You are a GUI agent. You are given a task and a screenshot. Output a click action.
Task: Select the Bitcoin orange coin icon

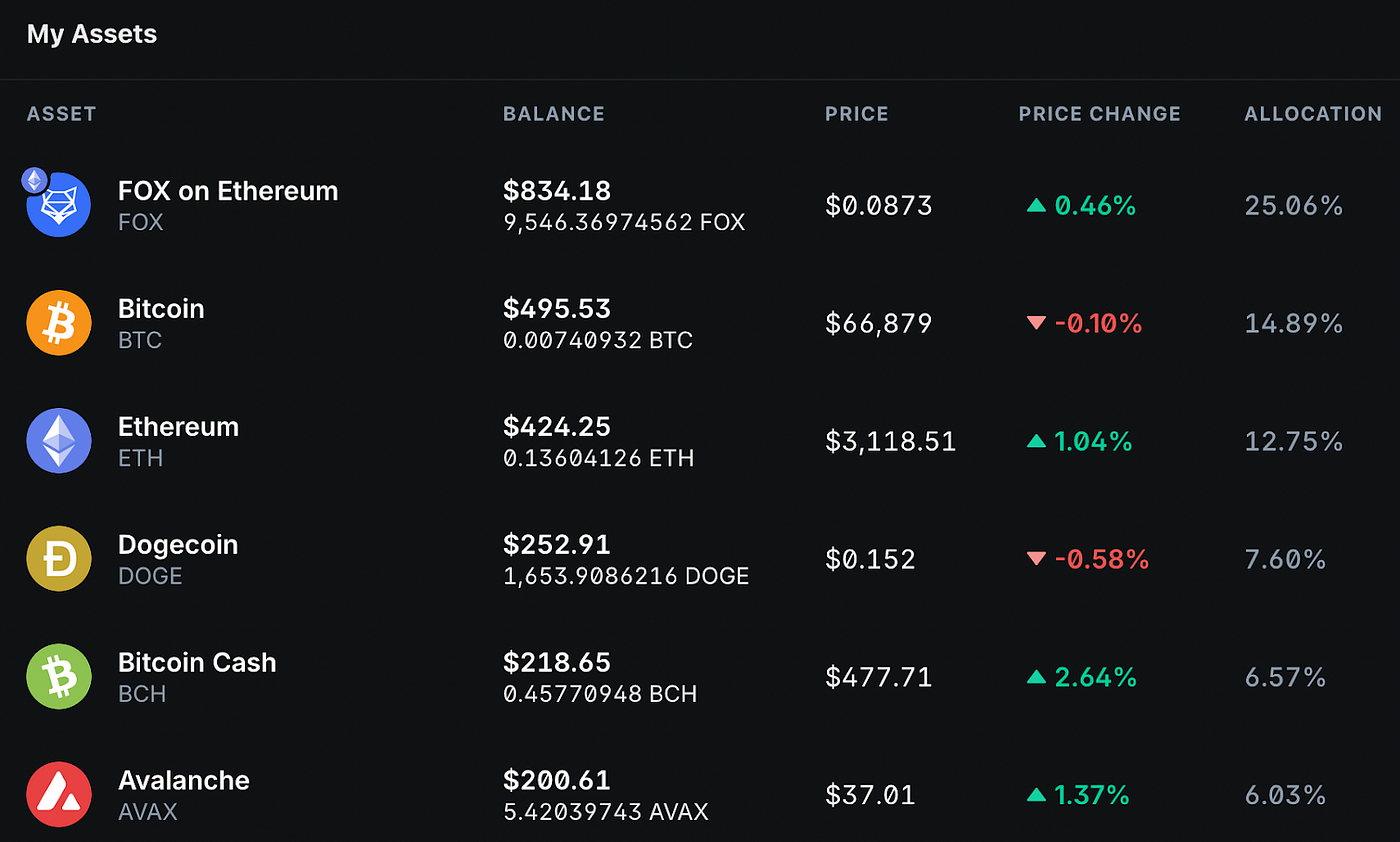58,322
